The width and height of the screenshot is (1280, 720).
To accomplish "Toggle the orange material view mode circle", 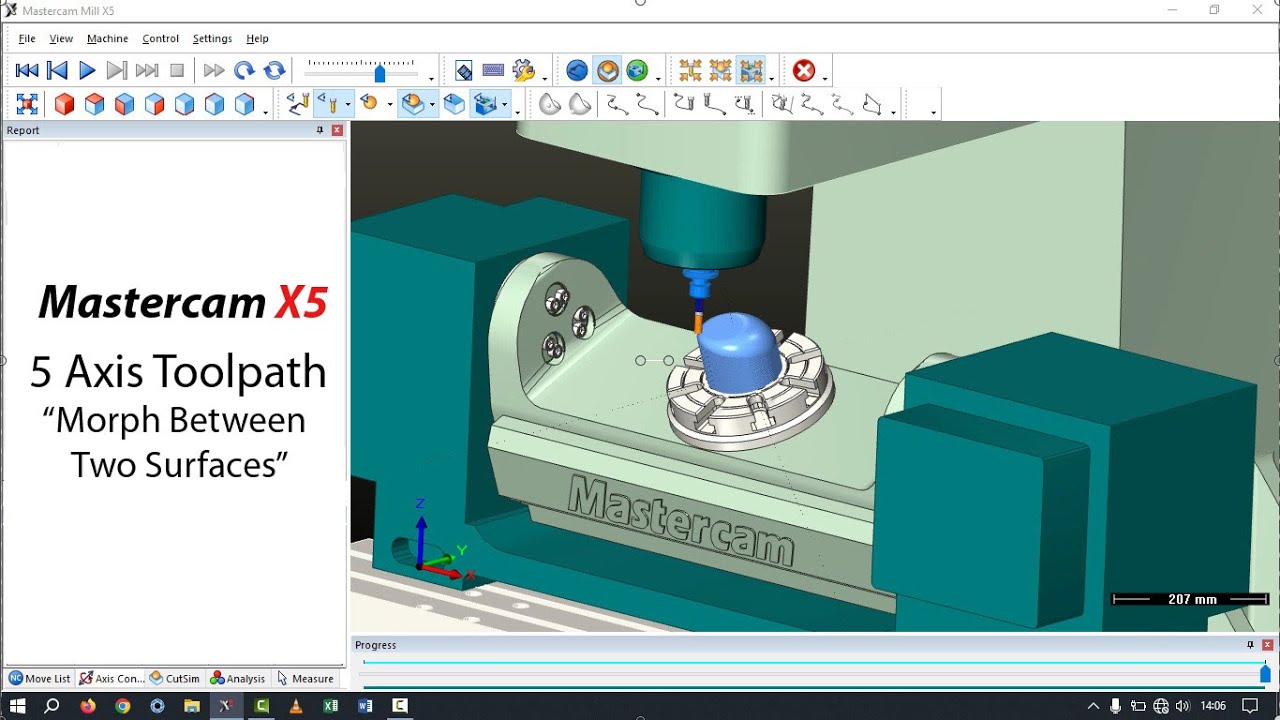I will tap(607, 71).
